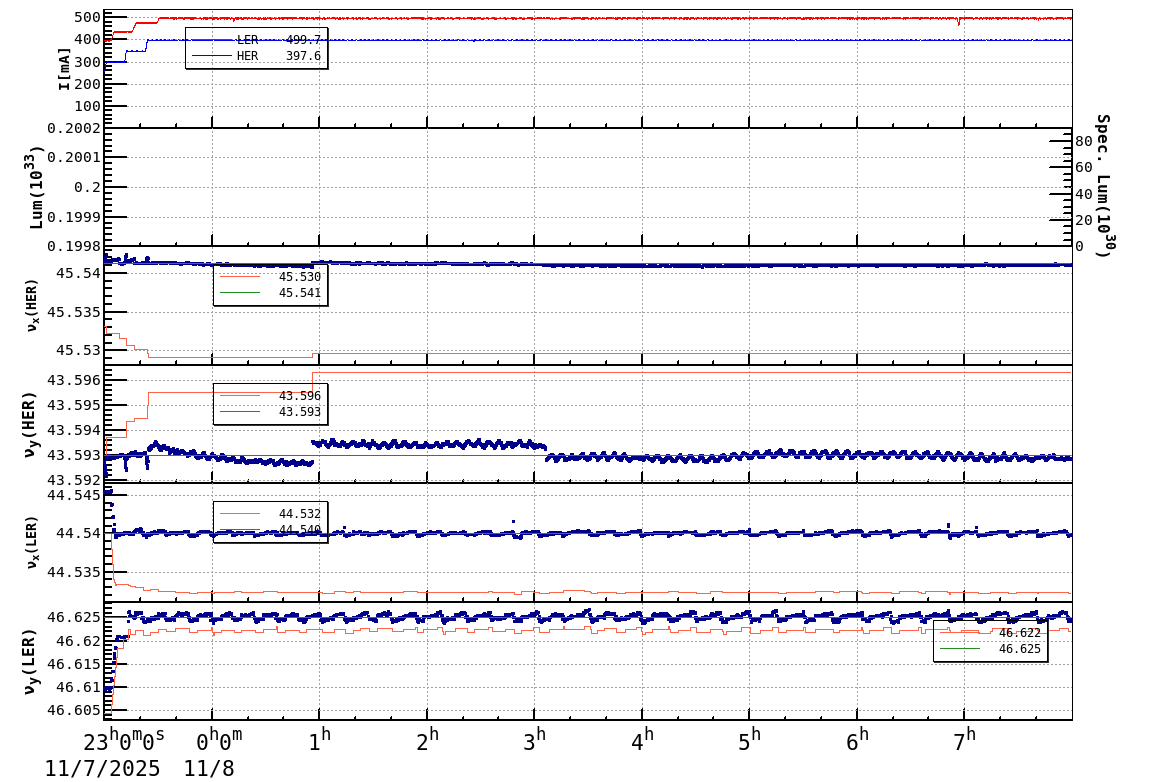Viewport: 1154px width, 782px height.
Task: Click the red 43.596 line sample in νy(HER) legend
Action: (x=240, y=395)
